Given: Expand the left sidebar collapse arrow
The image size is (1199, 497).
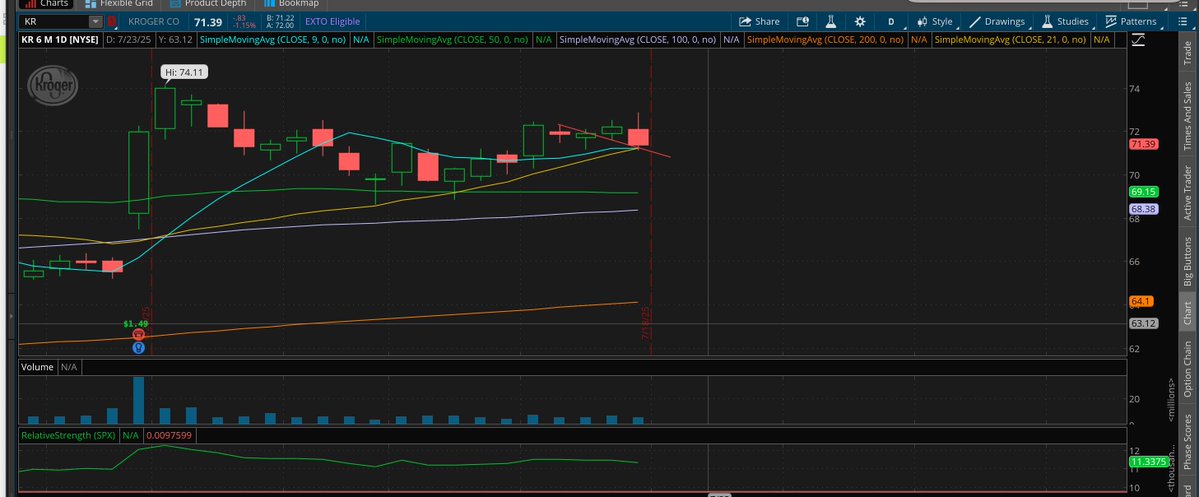Looking at the screenshot, I should coord(10,315).
